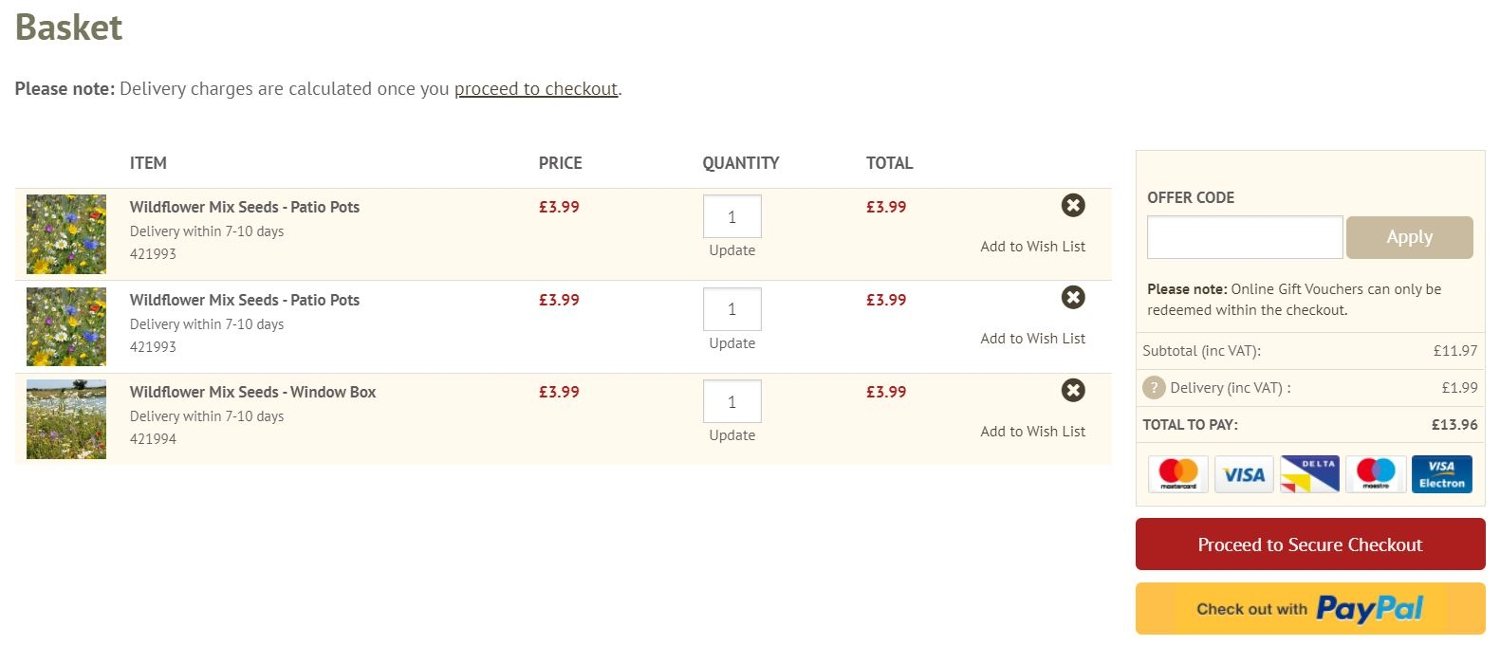Apply the offer code

click(1409, 237)
